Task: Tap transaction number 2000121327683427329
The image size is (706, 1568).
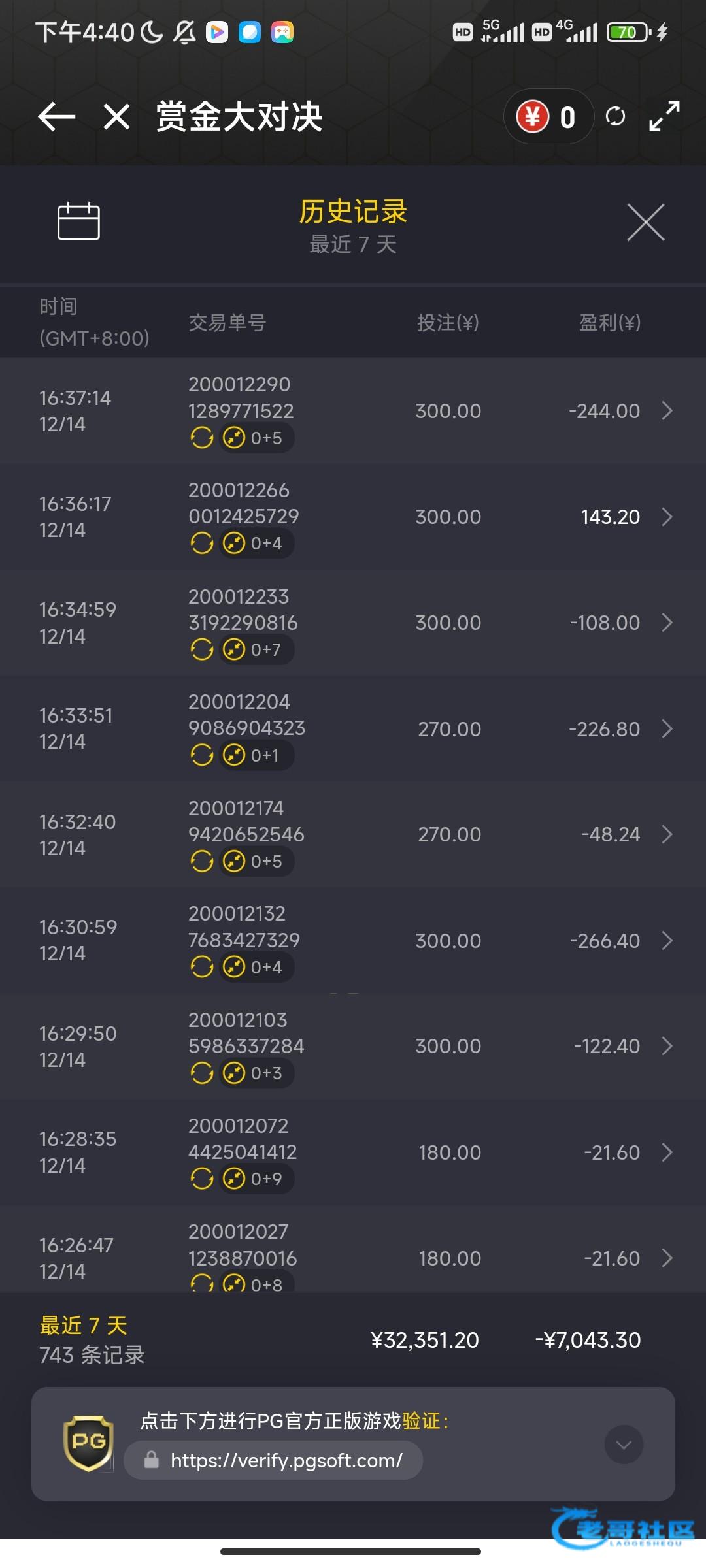Action: pos(244,927)
